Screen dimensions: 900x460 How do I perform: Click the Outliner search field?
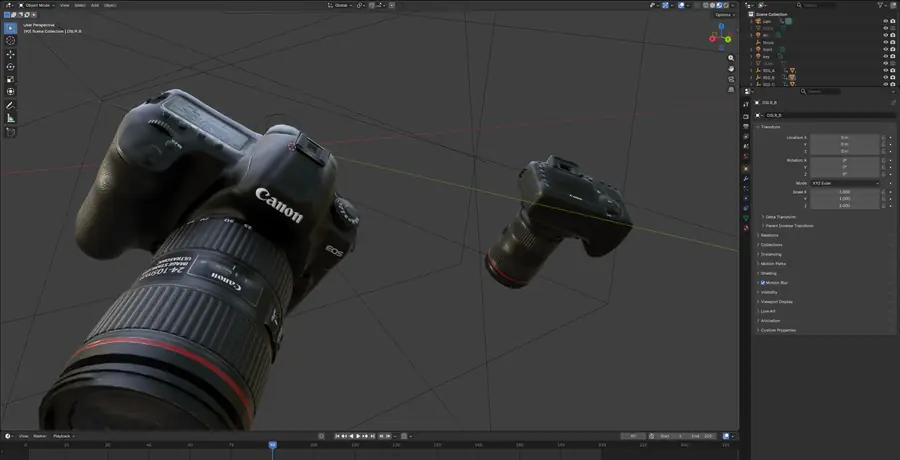click(x=818, y=5)
